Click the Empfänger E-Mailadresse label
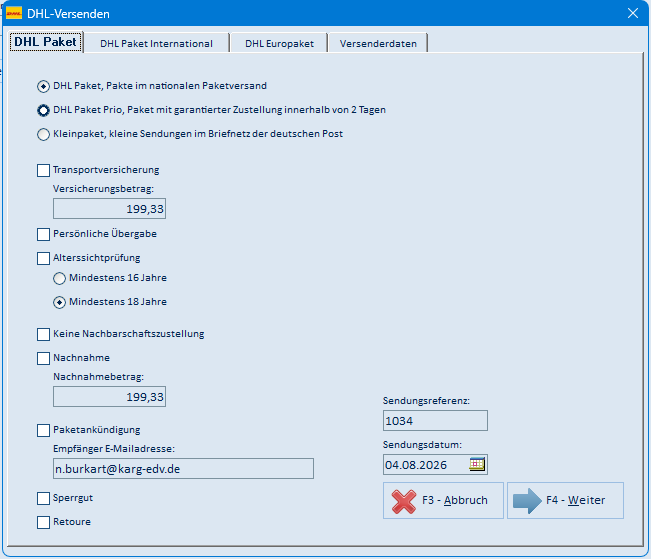651x559 pixels. click(x=114, y=449)
